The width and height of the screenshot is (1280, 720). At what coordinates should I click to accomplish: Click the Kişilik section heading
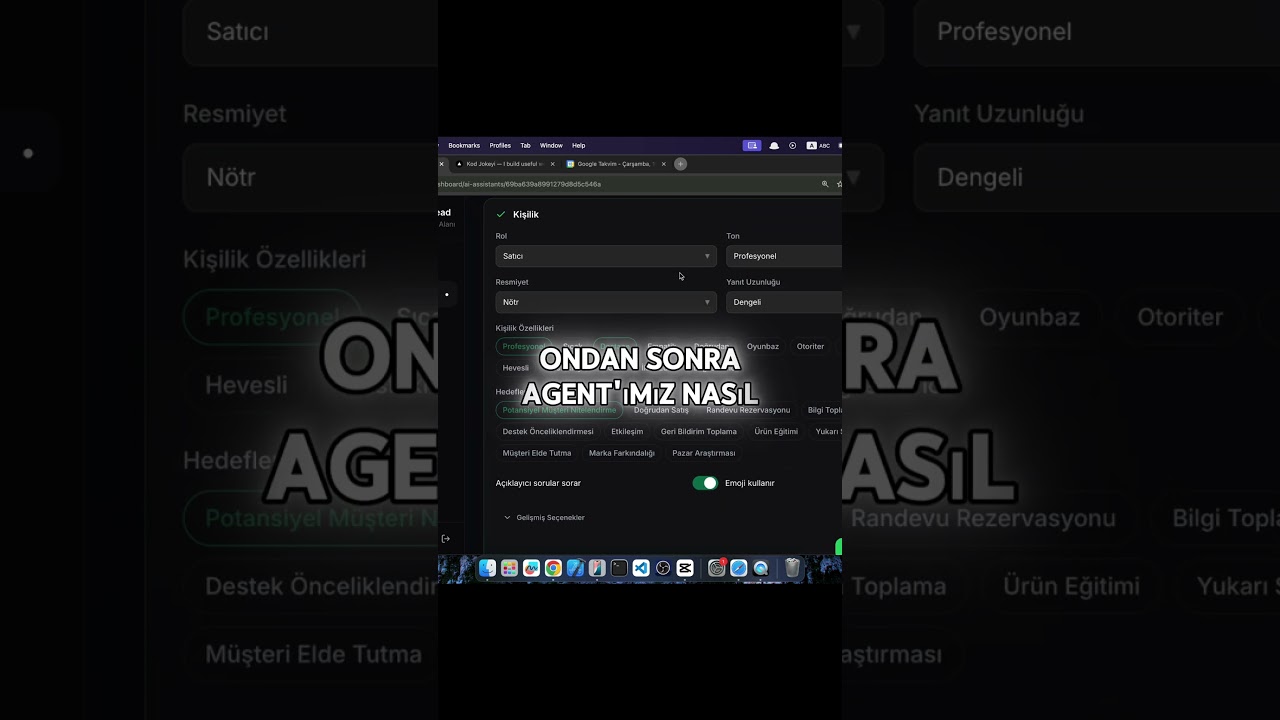coord(526,214)
